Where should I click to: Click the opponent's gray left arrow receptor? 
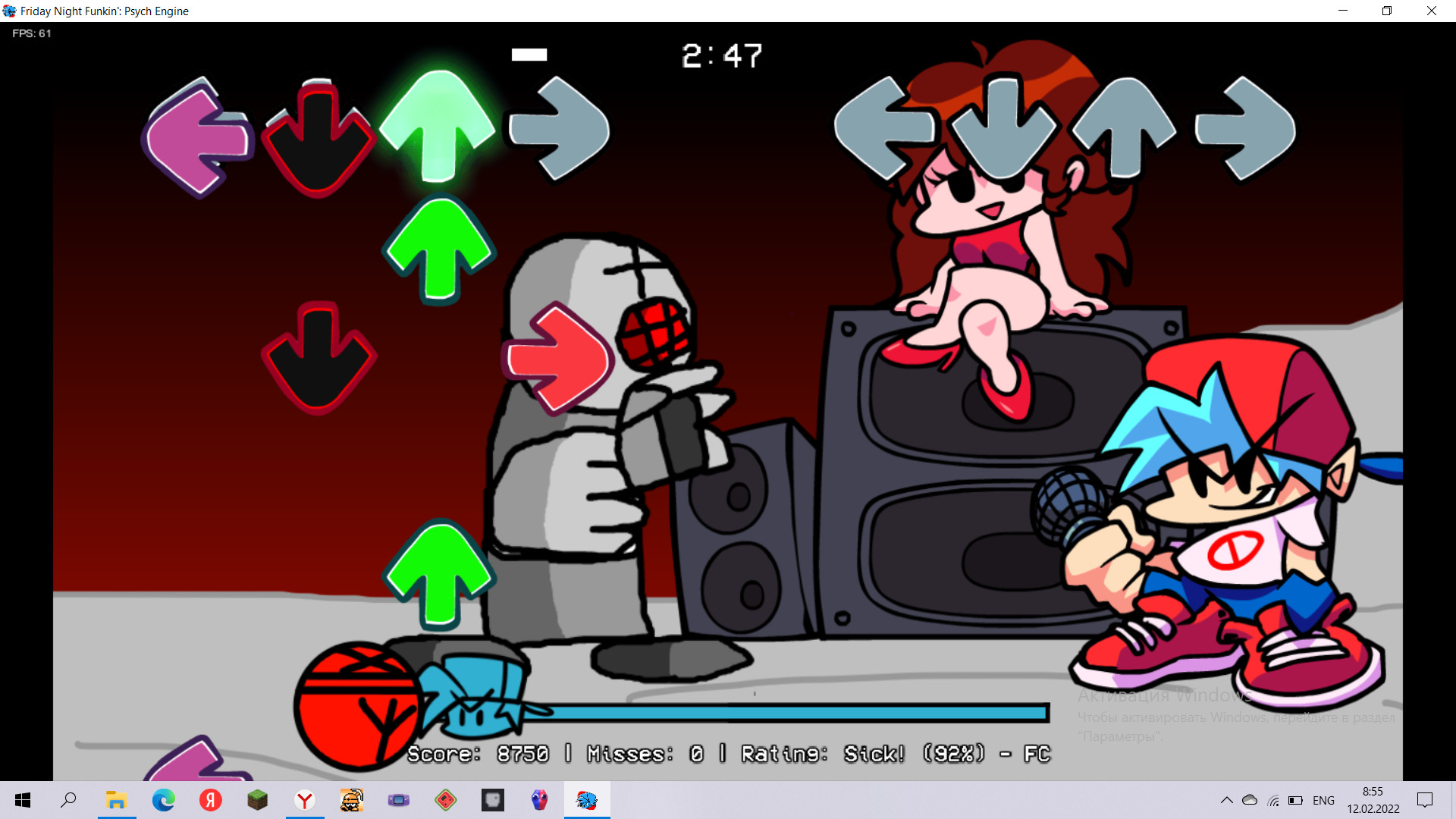[884, 129]
